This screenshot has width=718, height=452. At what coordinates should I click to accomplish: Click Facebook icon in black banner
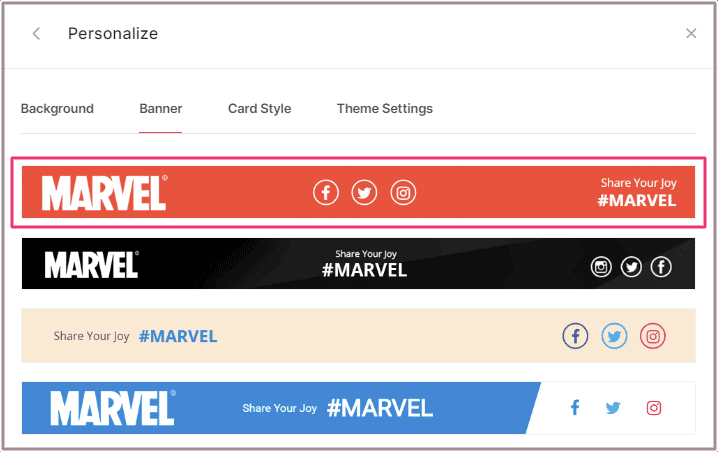[661, 266]
